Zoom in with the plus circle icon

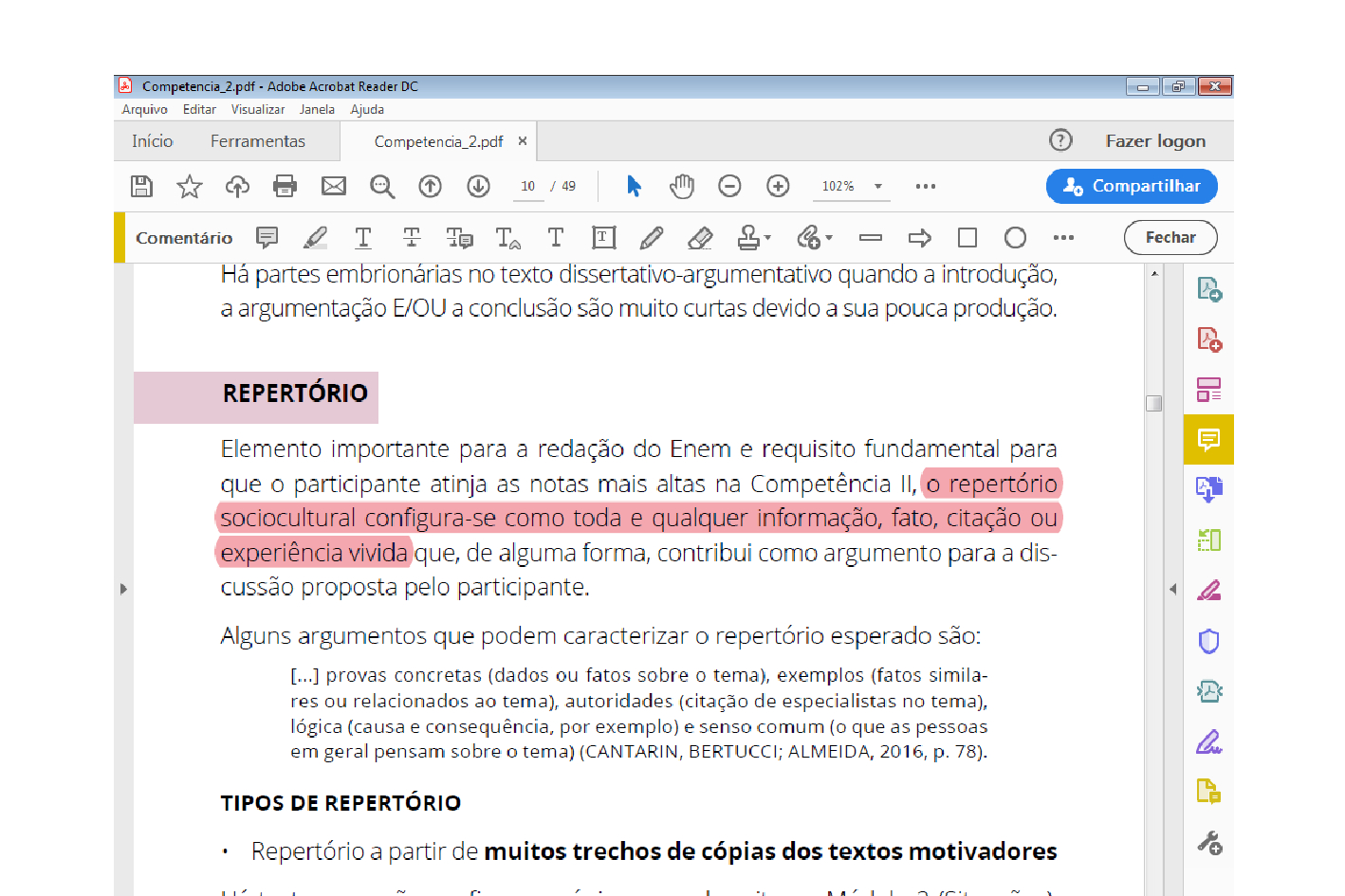coord(778,186)
